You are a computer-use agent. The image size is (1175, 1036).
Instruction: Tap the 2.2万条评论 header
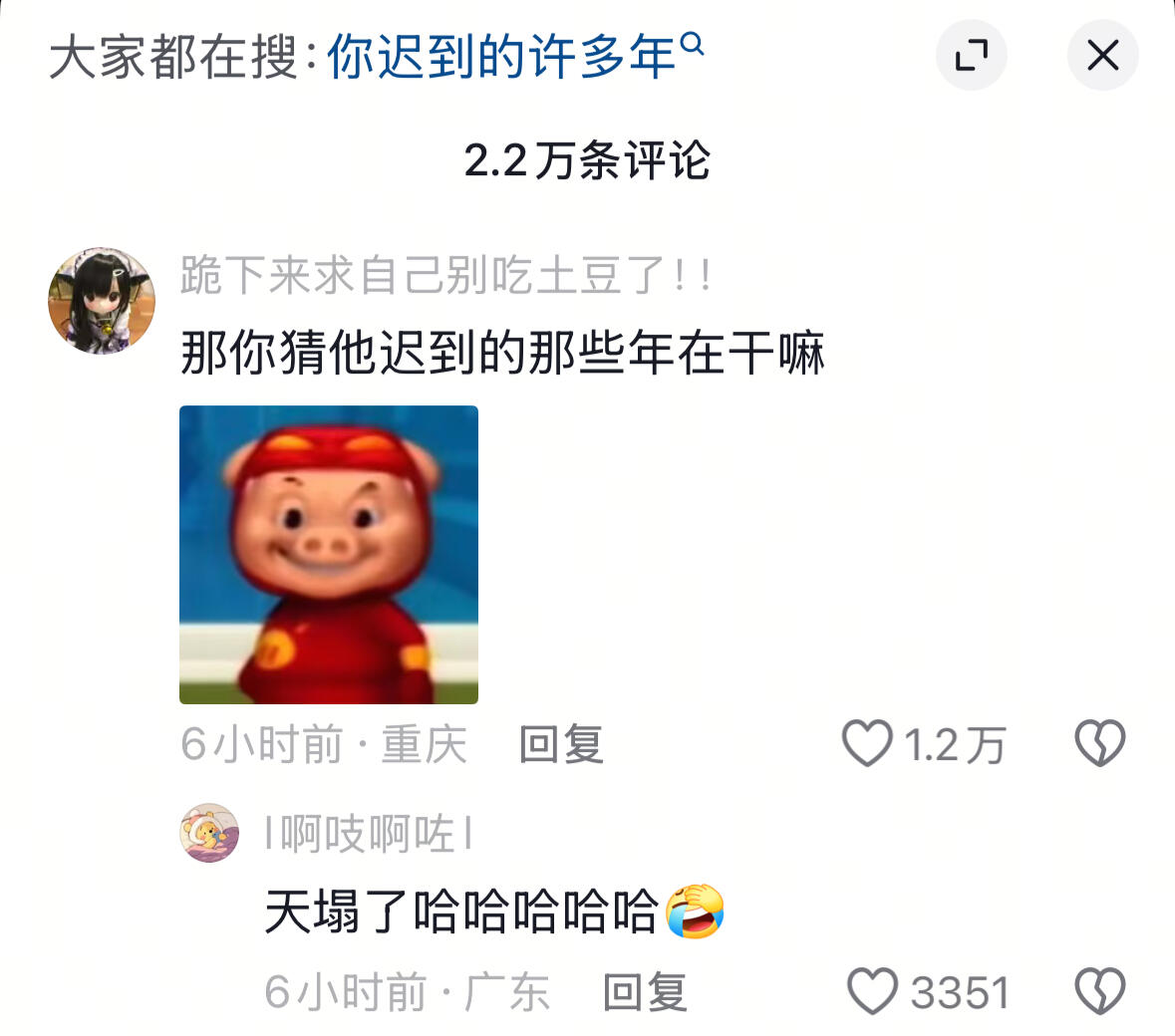click(x=587, y=159)
